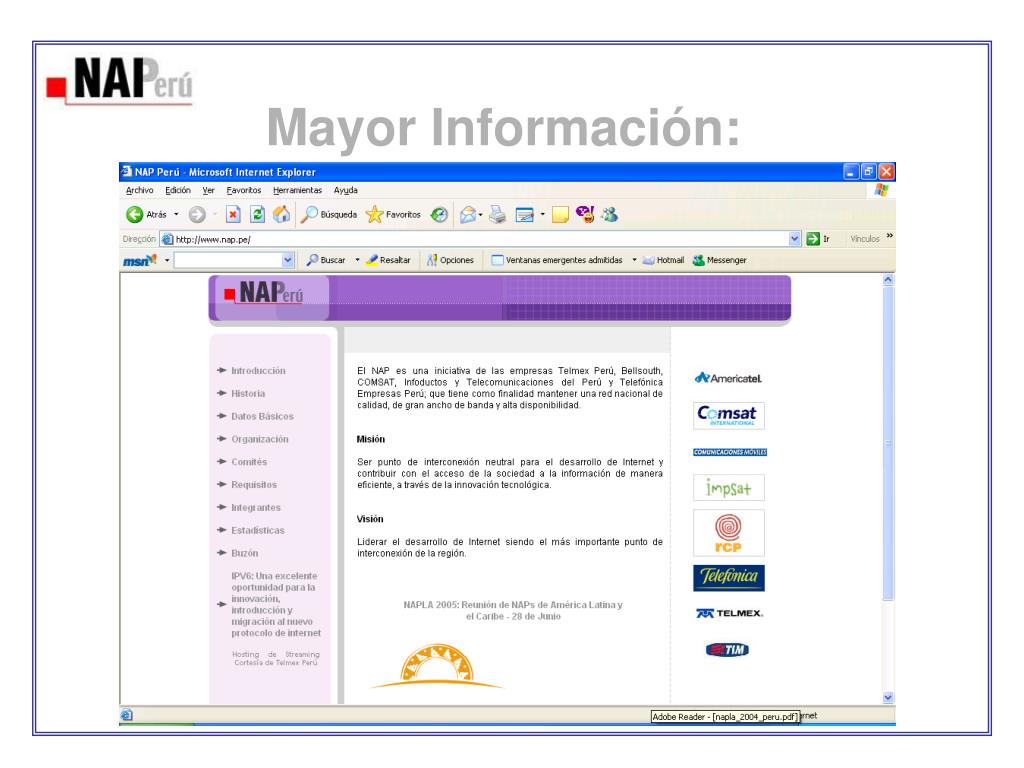
Task: Open the Favoritos menu in the menu bar
Action: (244, 190)
